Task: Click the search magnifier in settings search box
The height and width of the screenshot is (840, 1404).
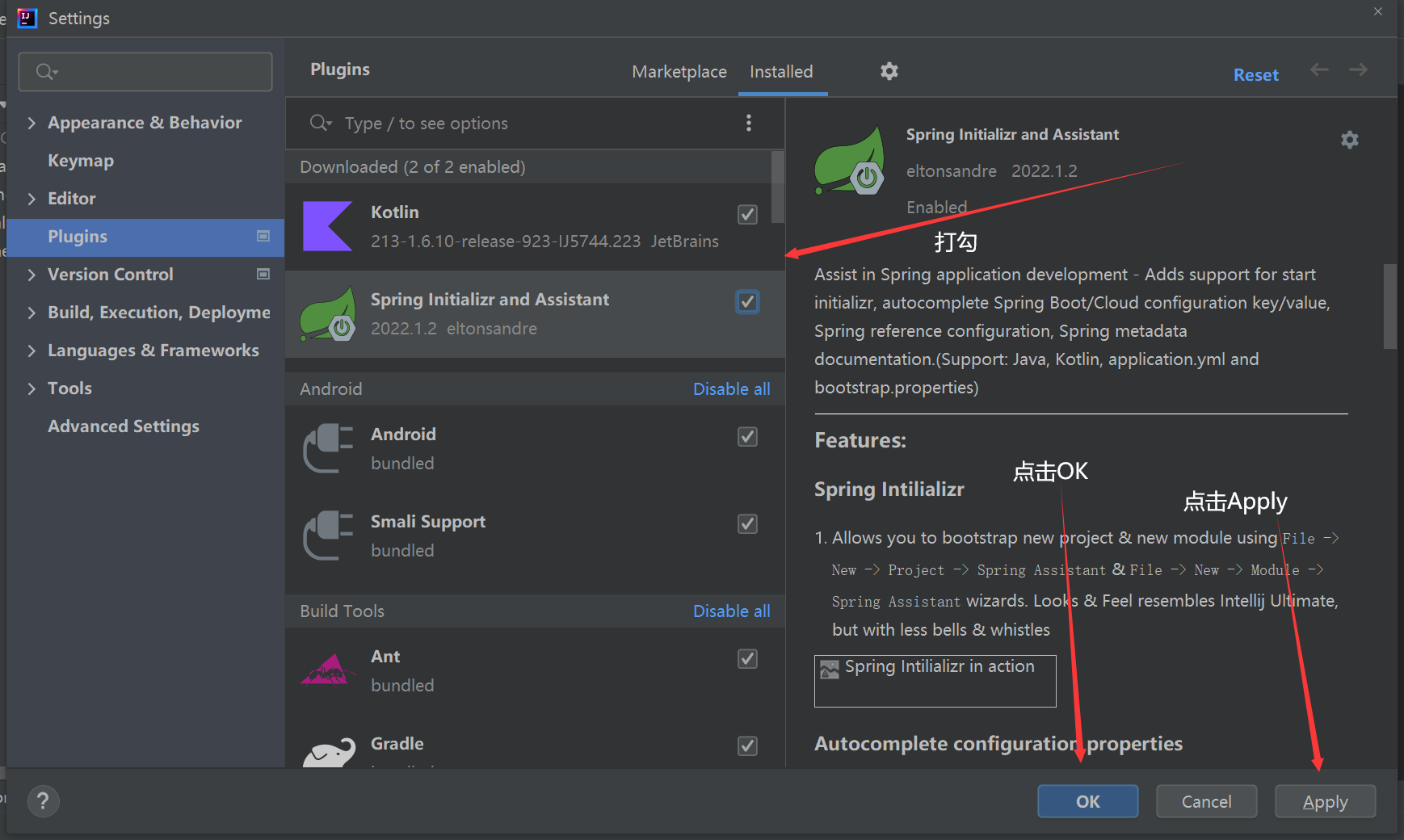Action: pos(46,72)
